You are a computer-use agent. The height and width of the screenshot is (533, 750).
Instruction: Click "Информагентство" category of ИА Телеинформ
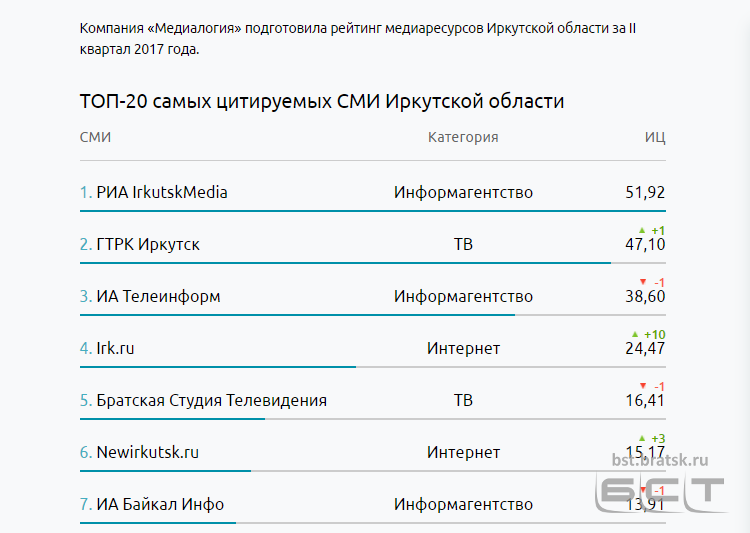(x=463, y=297)
